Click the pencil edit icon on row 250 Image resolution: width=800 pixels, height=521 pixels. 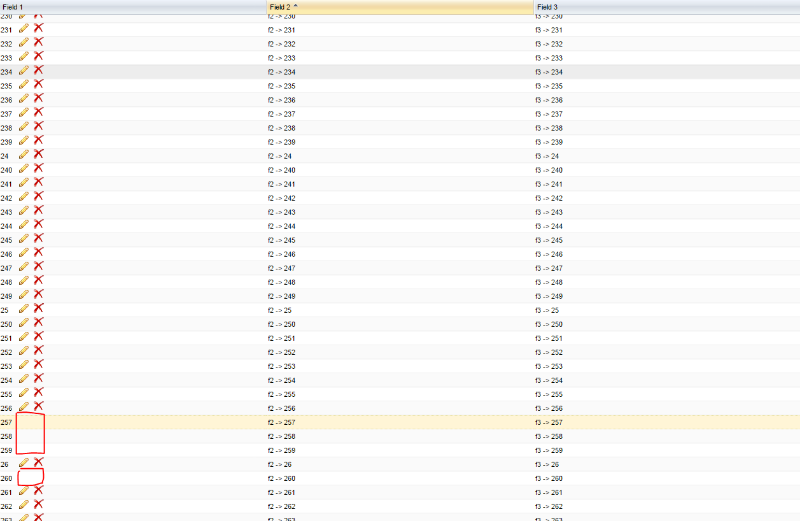click(24, 323)
